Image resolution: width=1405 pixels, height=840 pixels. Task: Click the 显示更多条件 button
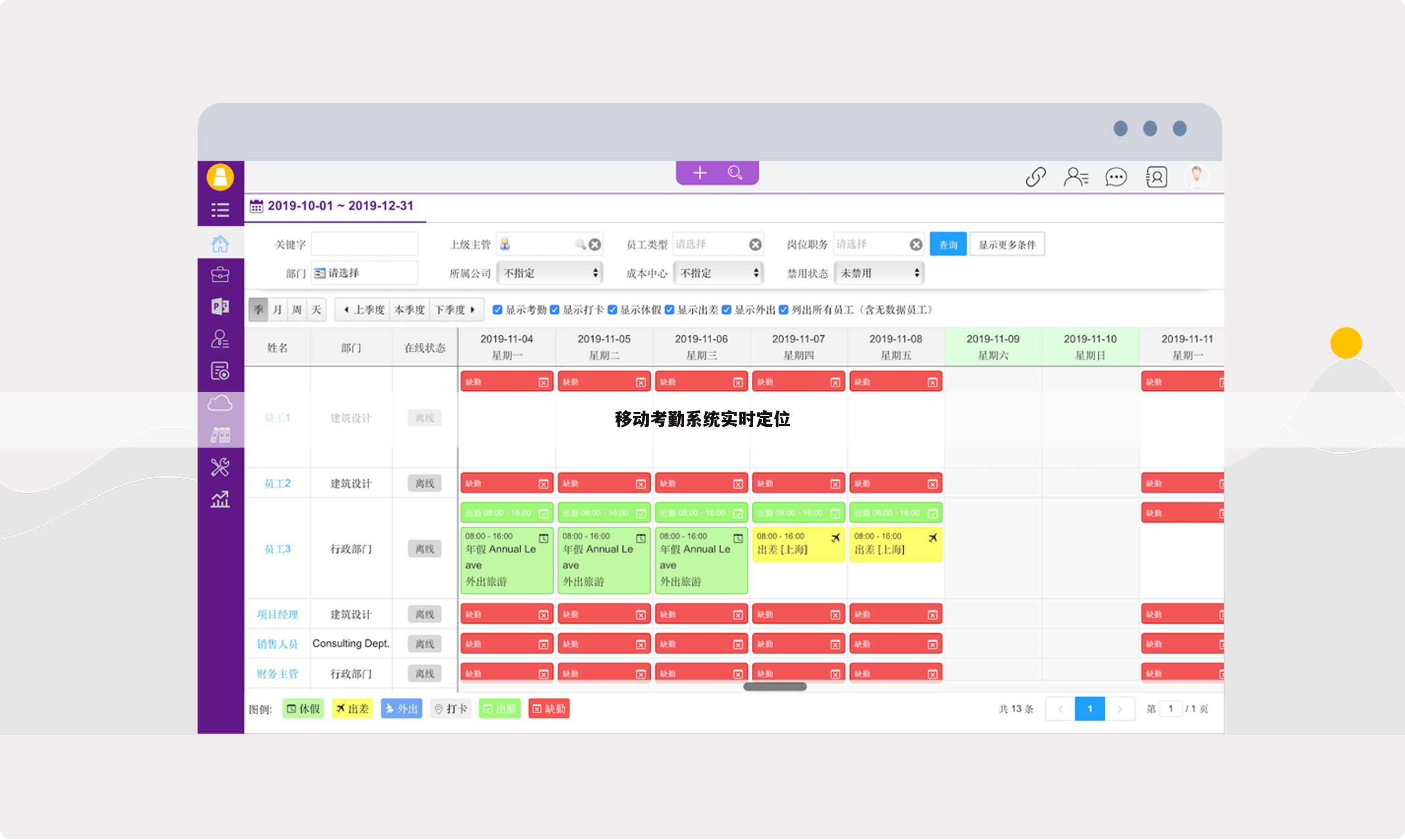(1007, 245)
